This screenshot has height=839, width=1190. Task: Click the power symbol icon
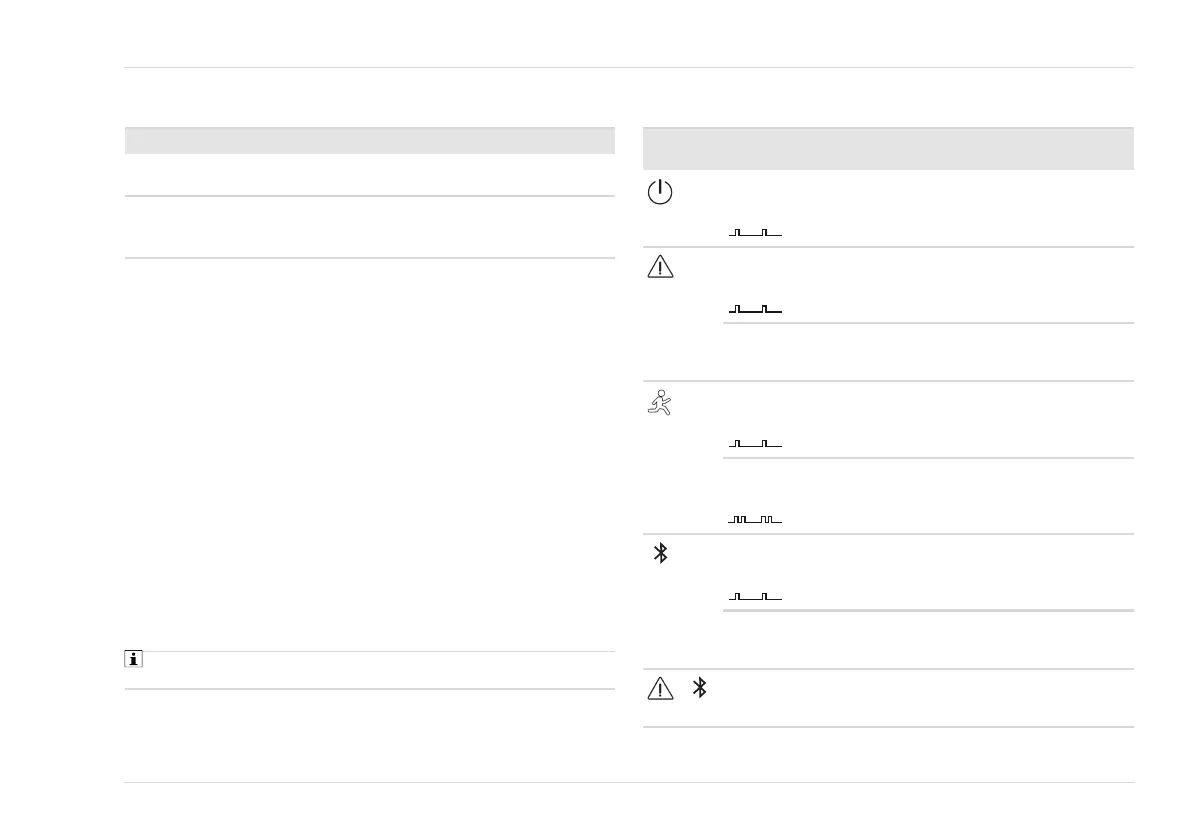[660, 192]
